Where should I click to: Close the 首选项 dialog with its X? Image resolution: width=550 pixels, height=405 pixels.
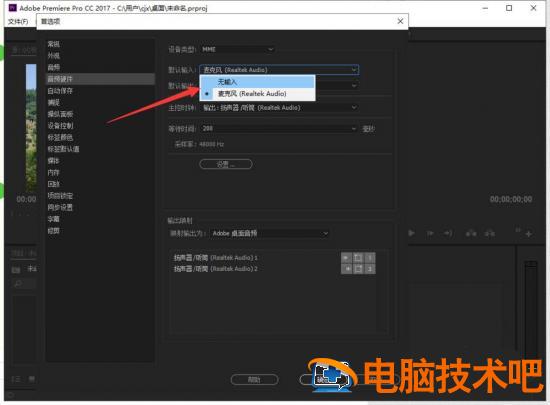coord(400,21)
